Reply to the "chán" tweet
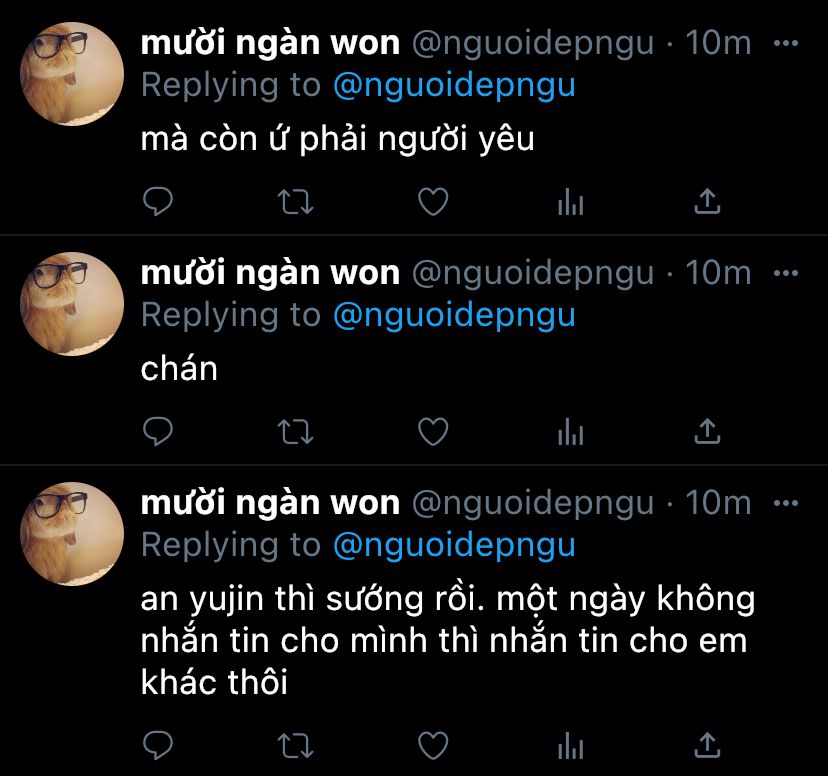The image size is (828, 776). point(158,431)
